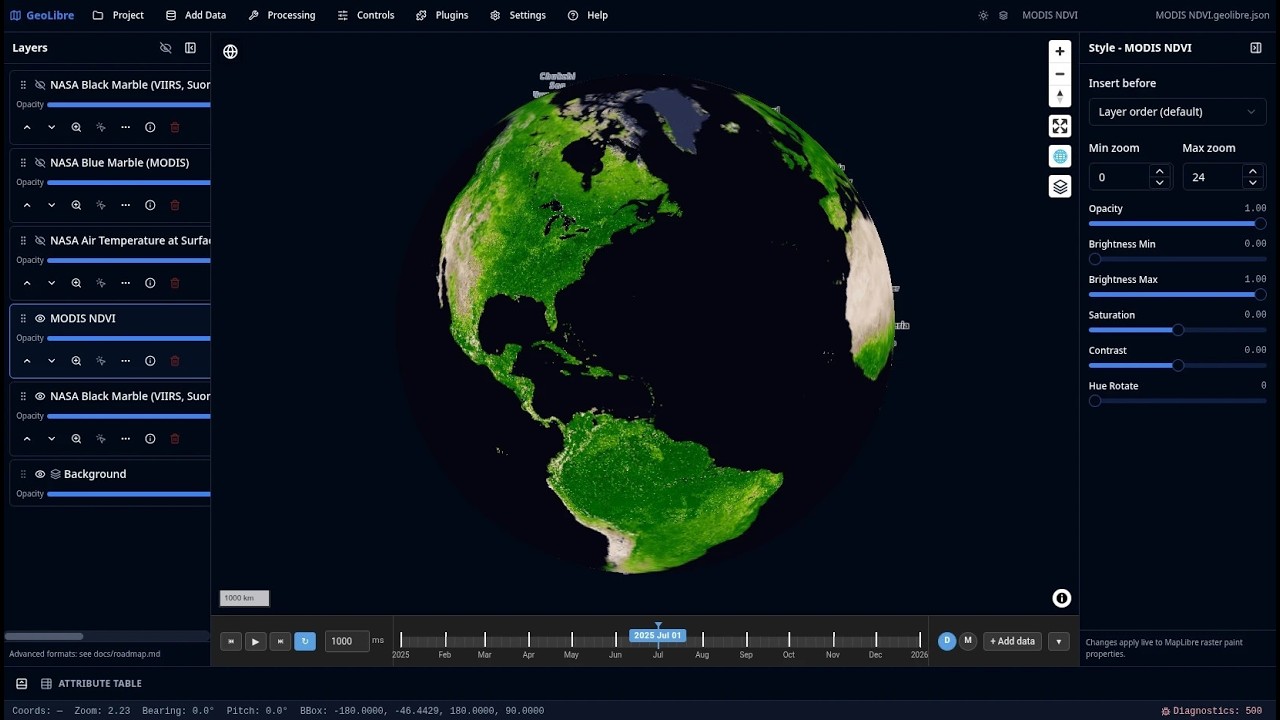Click the 2025 Jul 01 timeline marker
The width and height of the screenshot is (1280, 720).
pyautogui.click(x=657, y=636)
